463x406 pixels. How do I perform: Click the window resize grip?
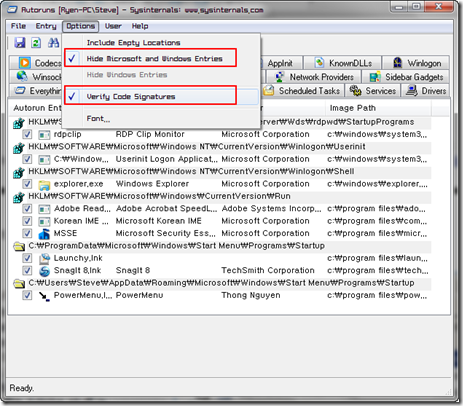(x=447, y=391)
